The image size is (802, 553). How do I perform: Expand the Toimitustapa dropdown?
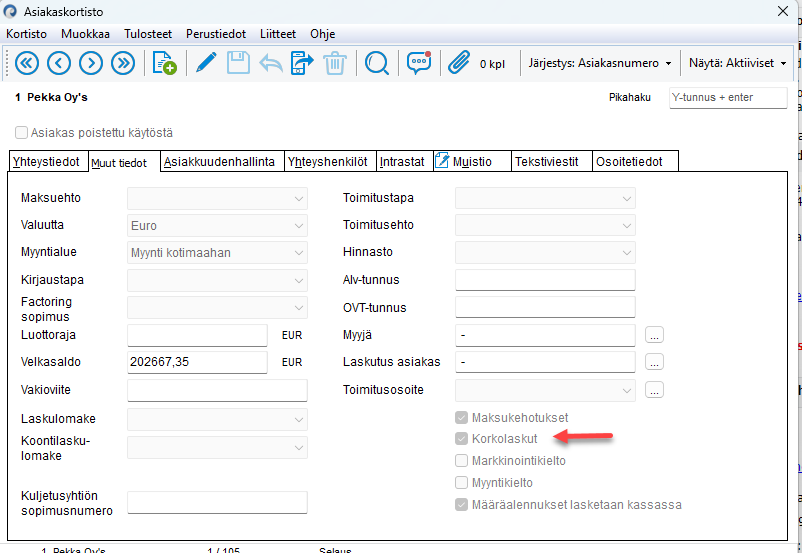545,198
